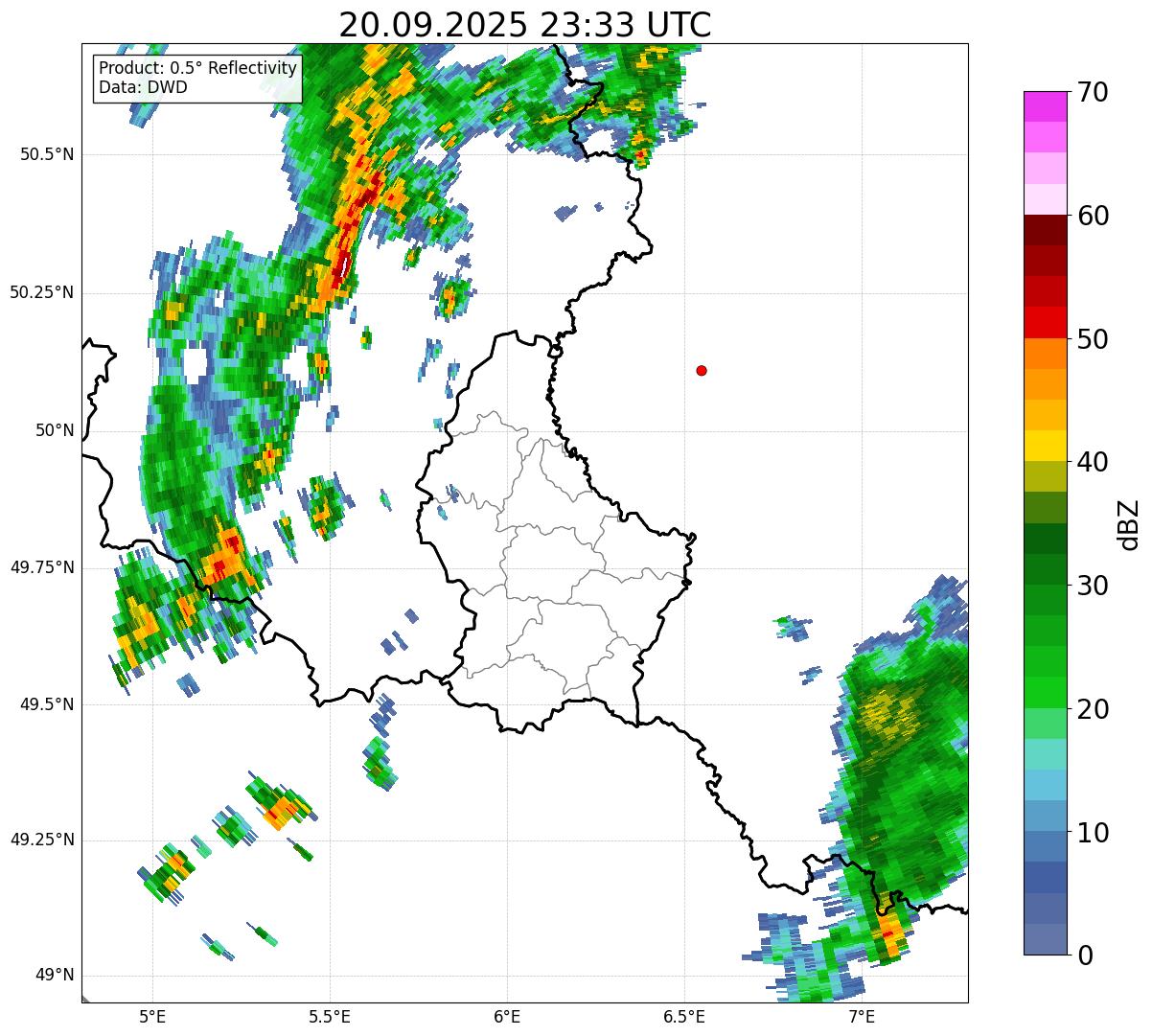Click the 6°E longitude label
Viewport: 1152px width, 1036px height.
(507, 1016)
